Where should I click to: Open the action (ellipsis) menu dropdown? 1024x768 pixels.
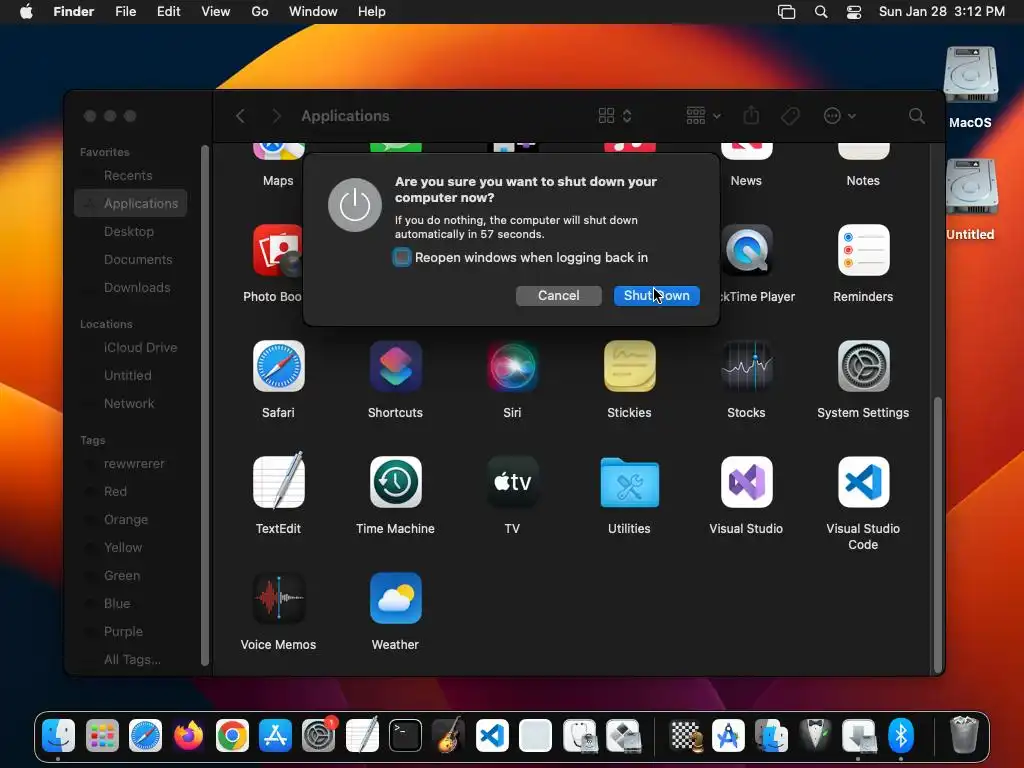[839, 116]
